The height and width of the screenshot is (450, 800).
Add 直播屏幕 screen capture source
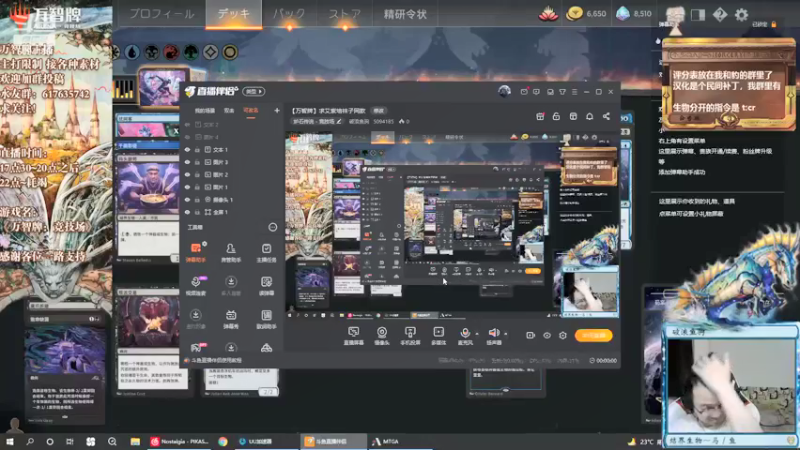(x=354, y=336)
